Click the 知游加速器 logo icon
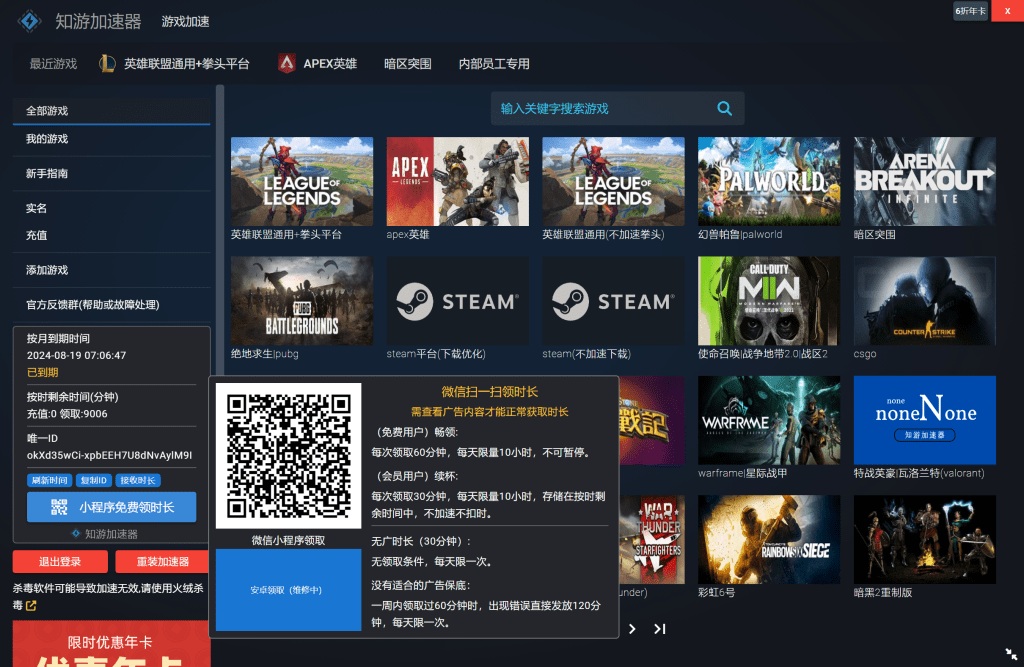Image resolution: width=1024 pixels, height=667 pixels. point(29,21)
